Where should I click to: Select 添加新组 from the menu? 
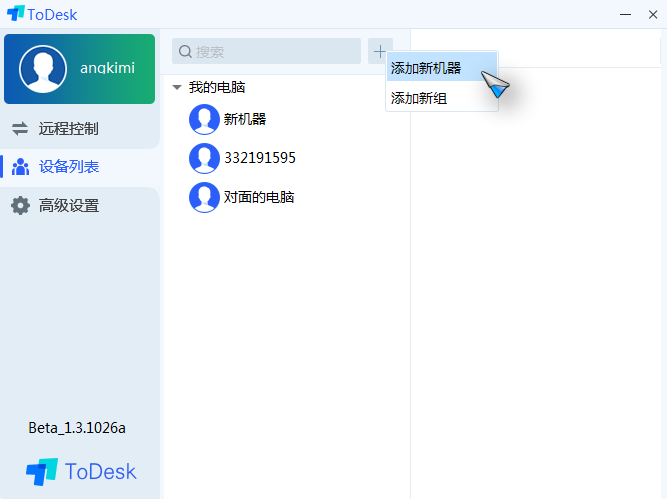(x=442, y=98)
